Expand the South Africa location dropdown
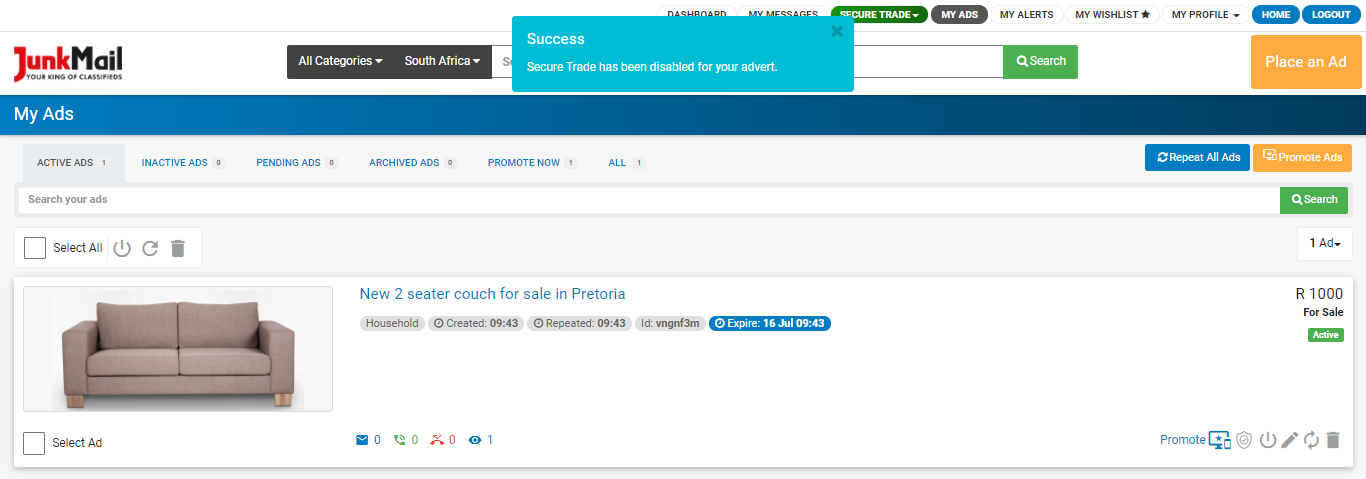Viewport: 1366px width, 479px height. tap(442, 61)
